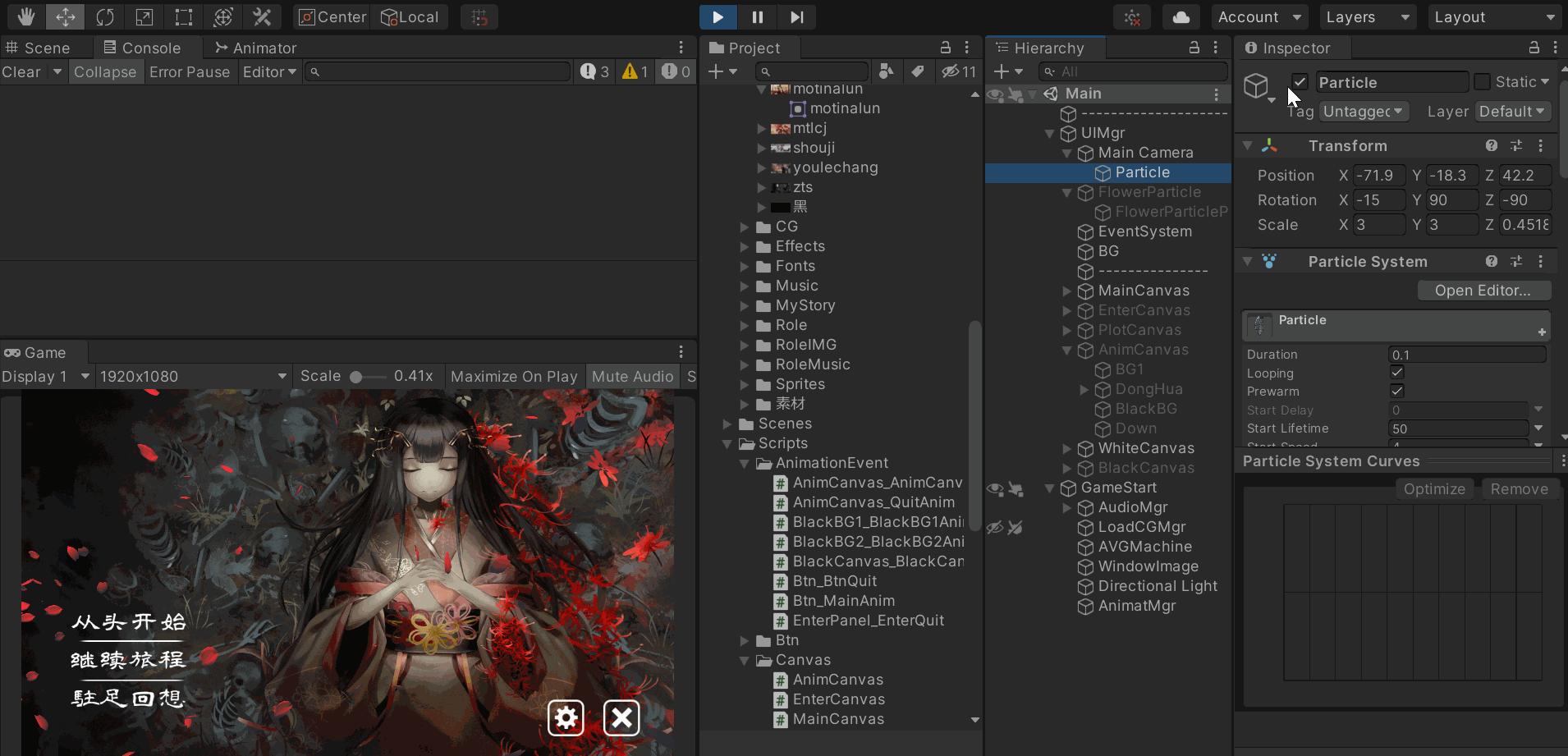Click the Game view Scale slider
This screenshot has width=1568, height=756.
367,377
